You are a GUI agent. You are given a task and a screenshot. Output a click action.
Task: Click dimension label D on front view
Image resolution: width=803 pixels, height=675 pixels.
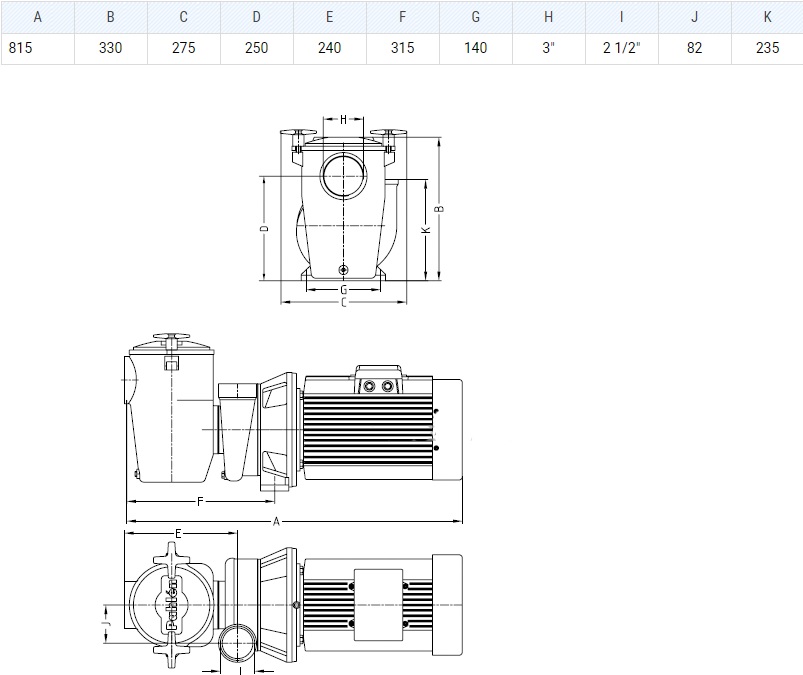(264, 229)
